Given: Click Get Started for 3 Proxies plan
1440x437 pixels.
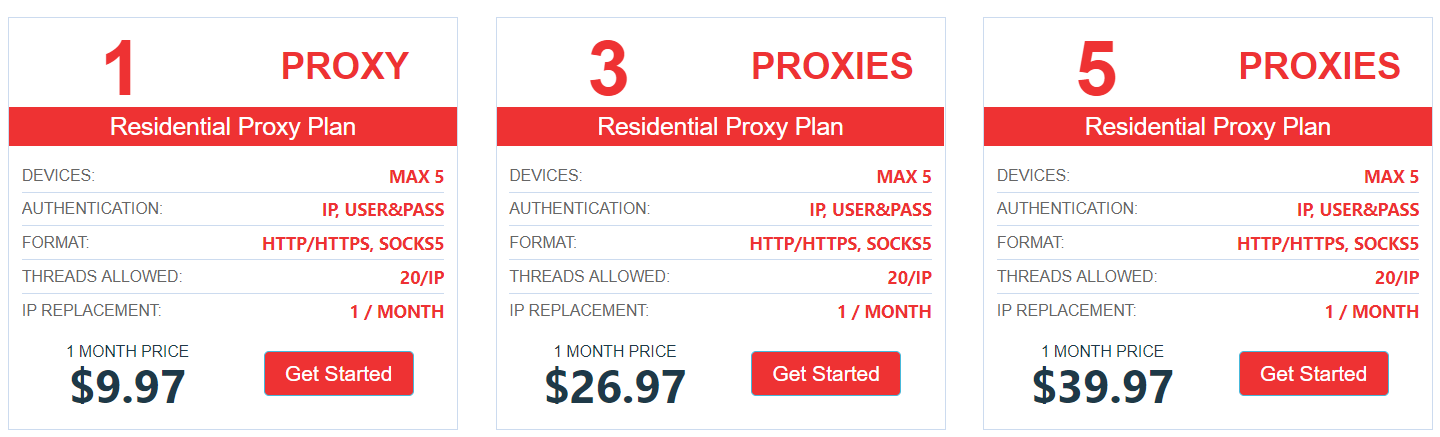Looking at the screenshot, I should point(825,374).
